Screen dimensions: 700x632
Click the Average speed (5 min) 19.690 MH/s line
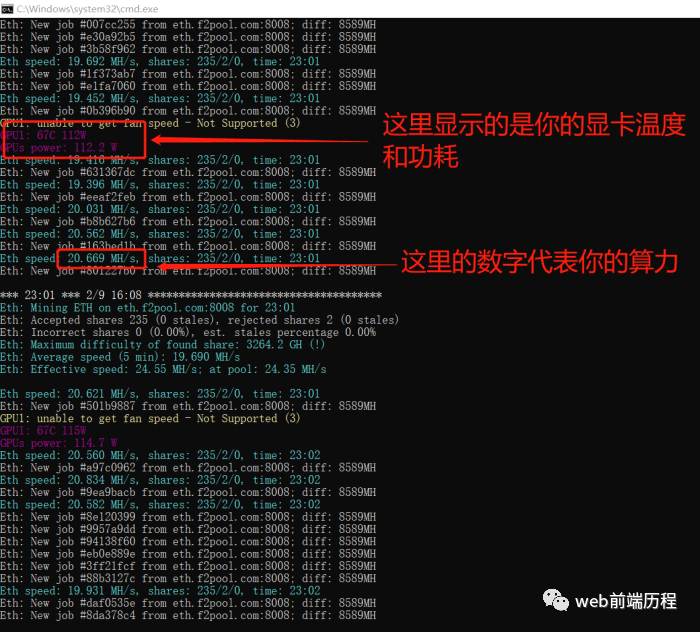(120, 357)
